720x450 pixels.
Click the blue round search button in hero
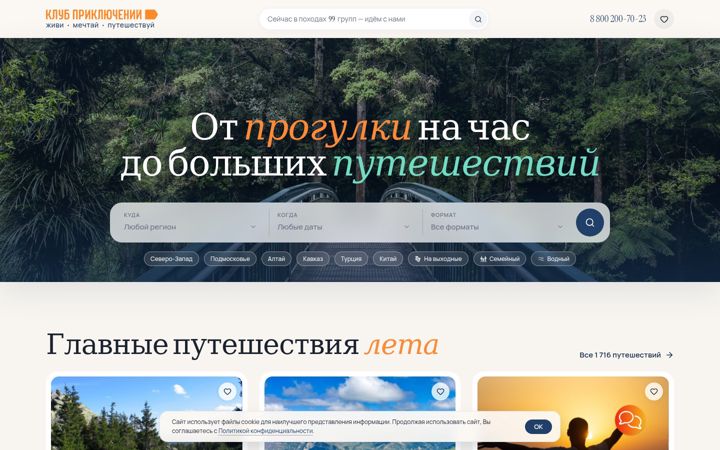pyautogui.click(x=590, y=223)
